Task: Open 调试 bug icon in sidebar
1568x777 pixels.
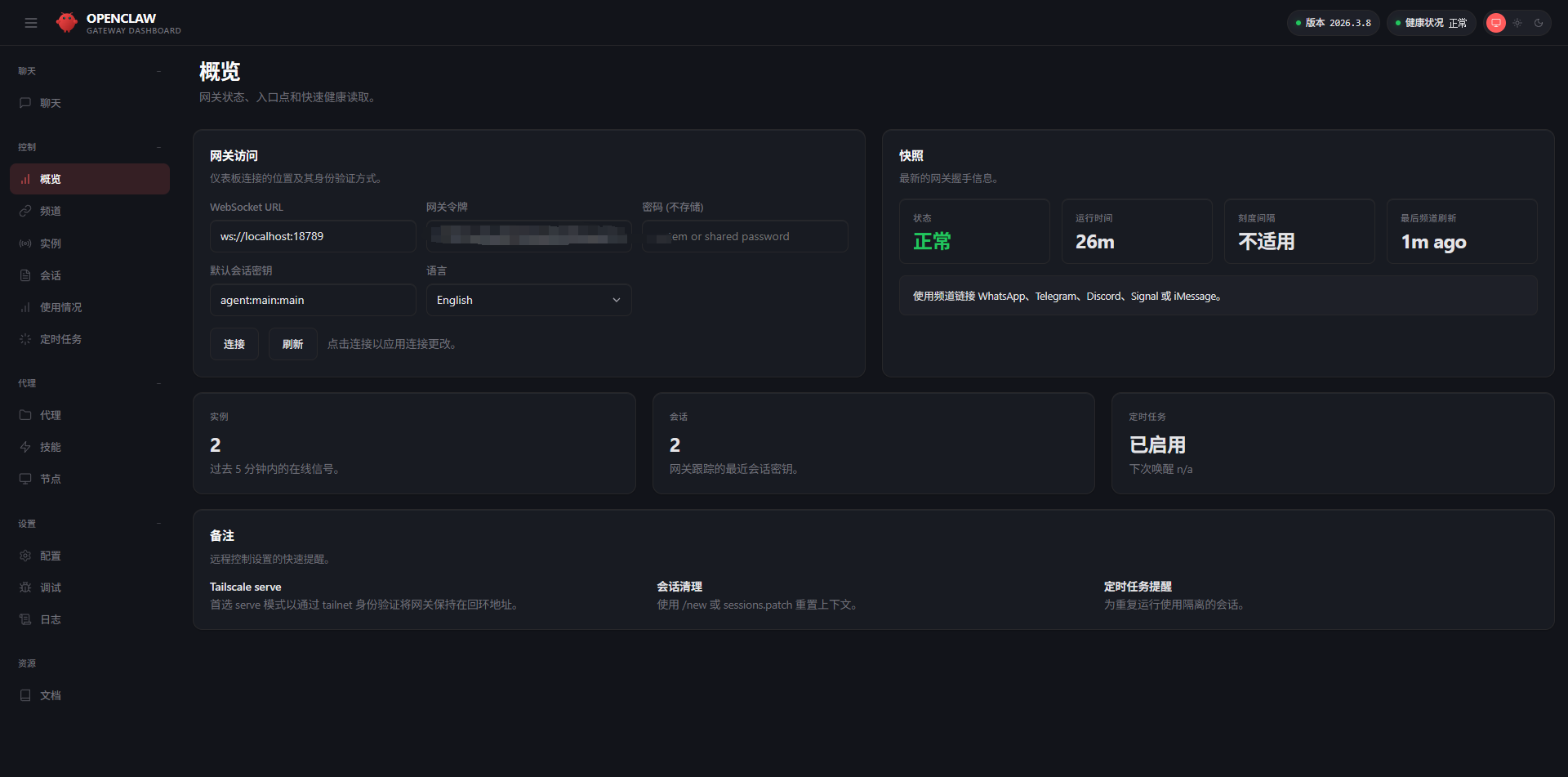Action: tap(25, 587)
